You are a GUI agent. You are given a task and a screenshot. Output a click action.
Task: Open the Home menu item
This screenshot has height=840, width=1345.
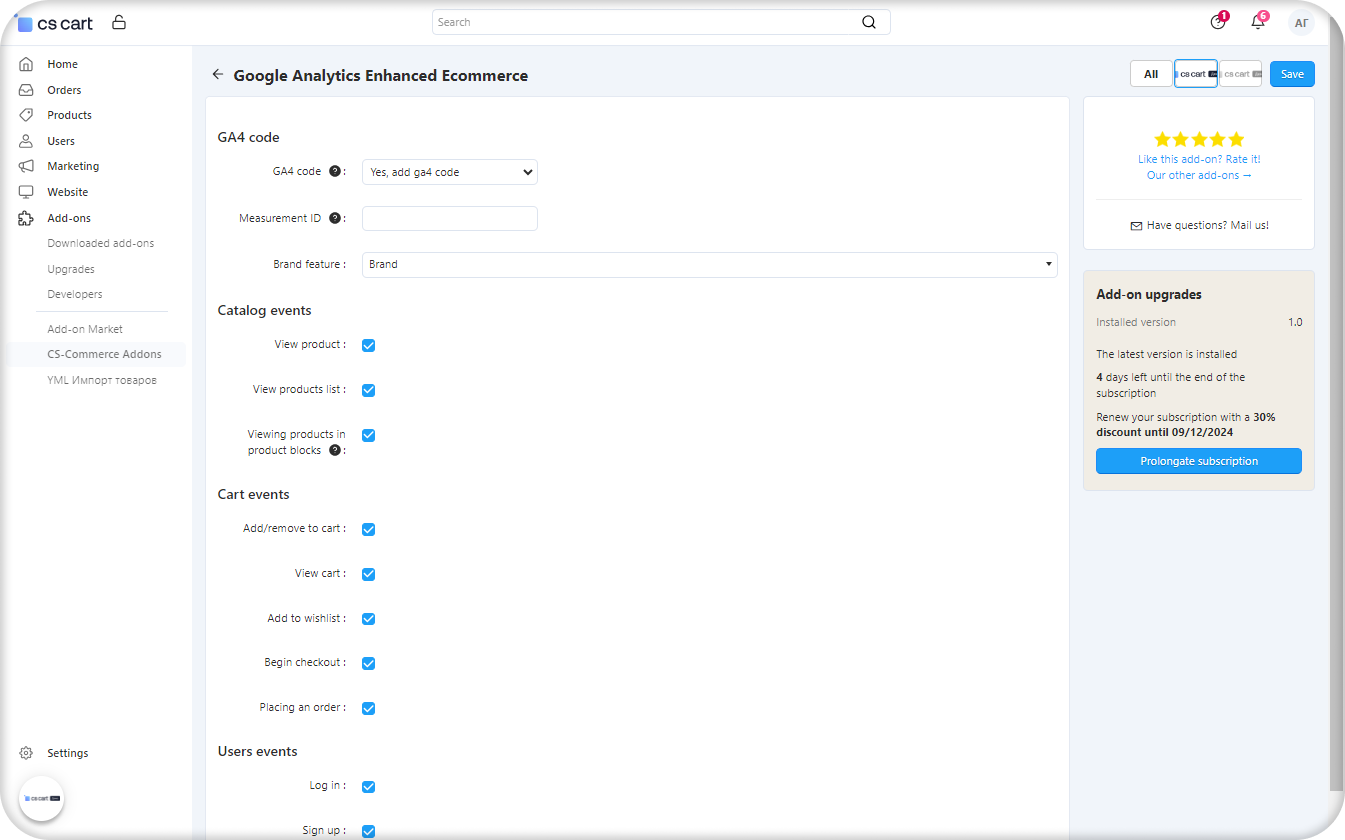pyautogui.click(x=62, y=64)
